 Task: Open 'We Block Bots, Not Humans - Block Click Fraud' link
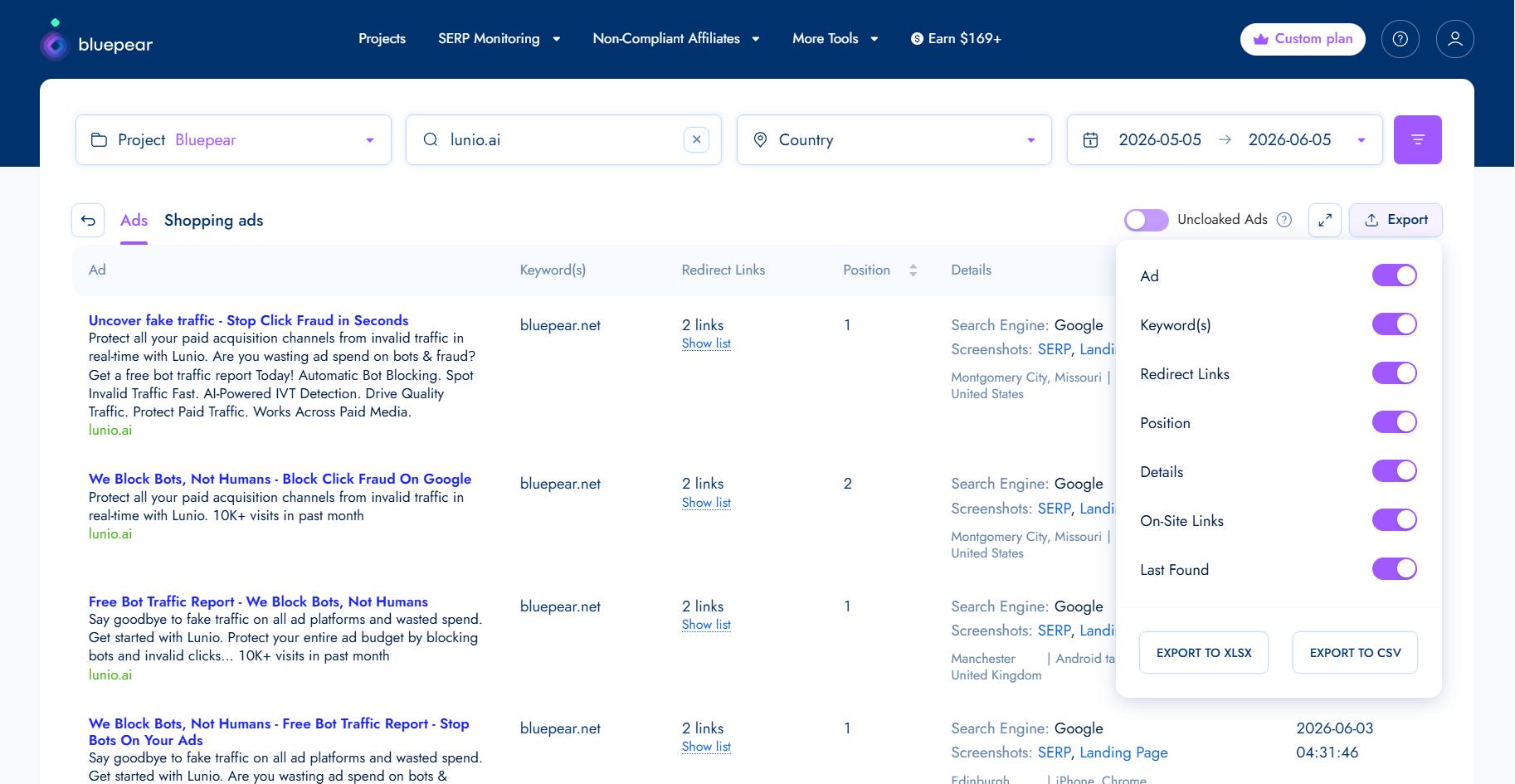[280, 479]
